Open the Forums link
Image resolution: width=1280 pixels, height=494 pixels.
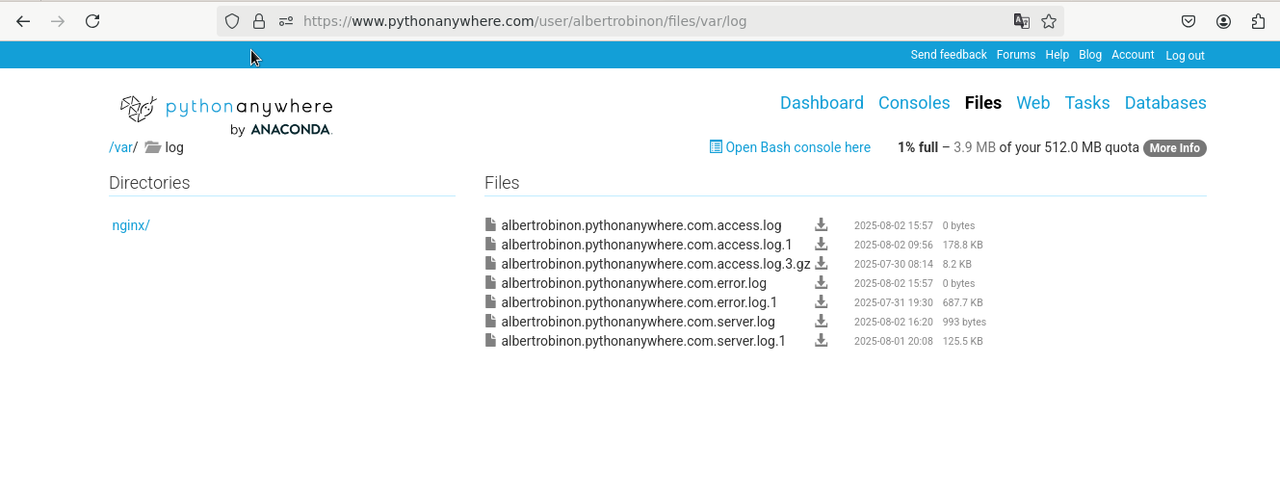(1016, 55)
